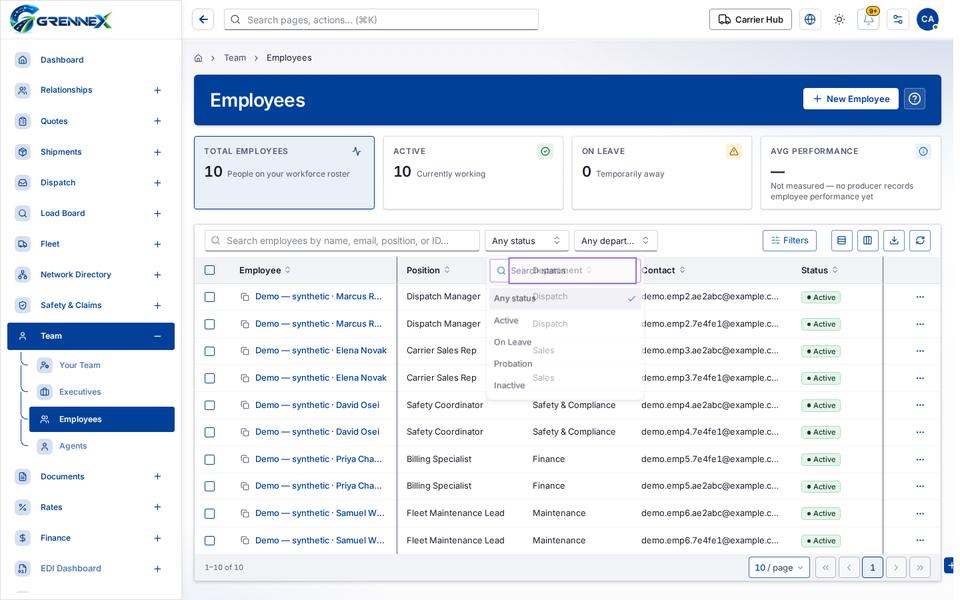The width and height of the screenshot is (960, 600).
Task: Refresh the employees table
Action: (x=920, y=241)
